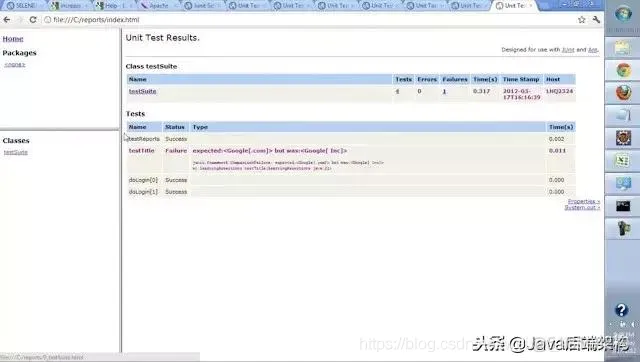640x362 pixels.
Task: Click the Failure status of testTitle
Action: (x=176, y=151)
